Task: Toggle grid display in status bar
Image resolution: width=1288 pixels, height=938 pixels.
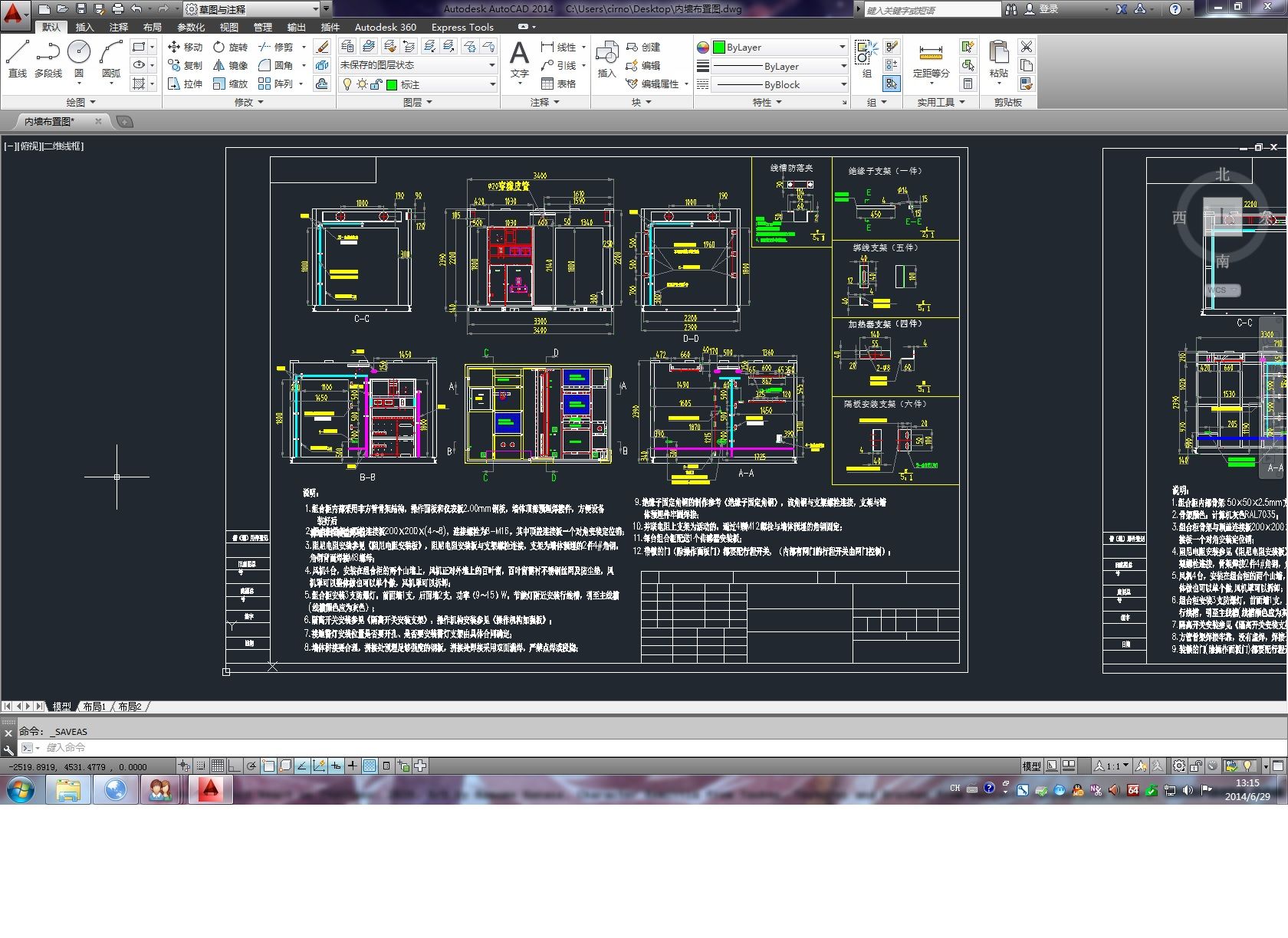Action: (217, 766)
